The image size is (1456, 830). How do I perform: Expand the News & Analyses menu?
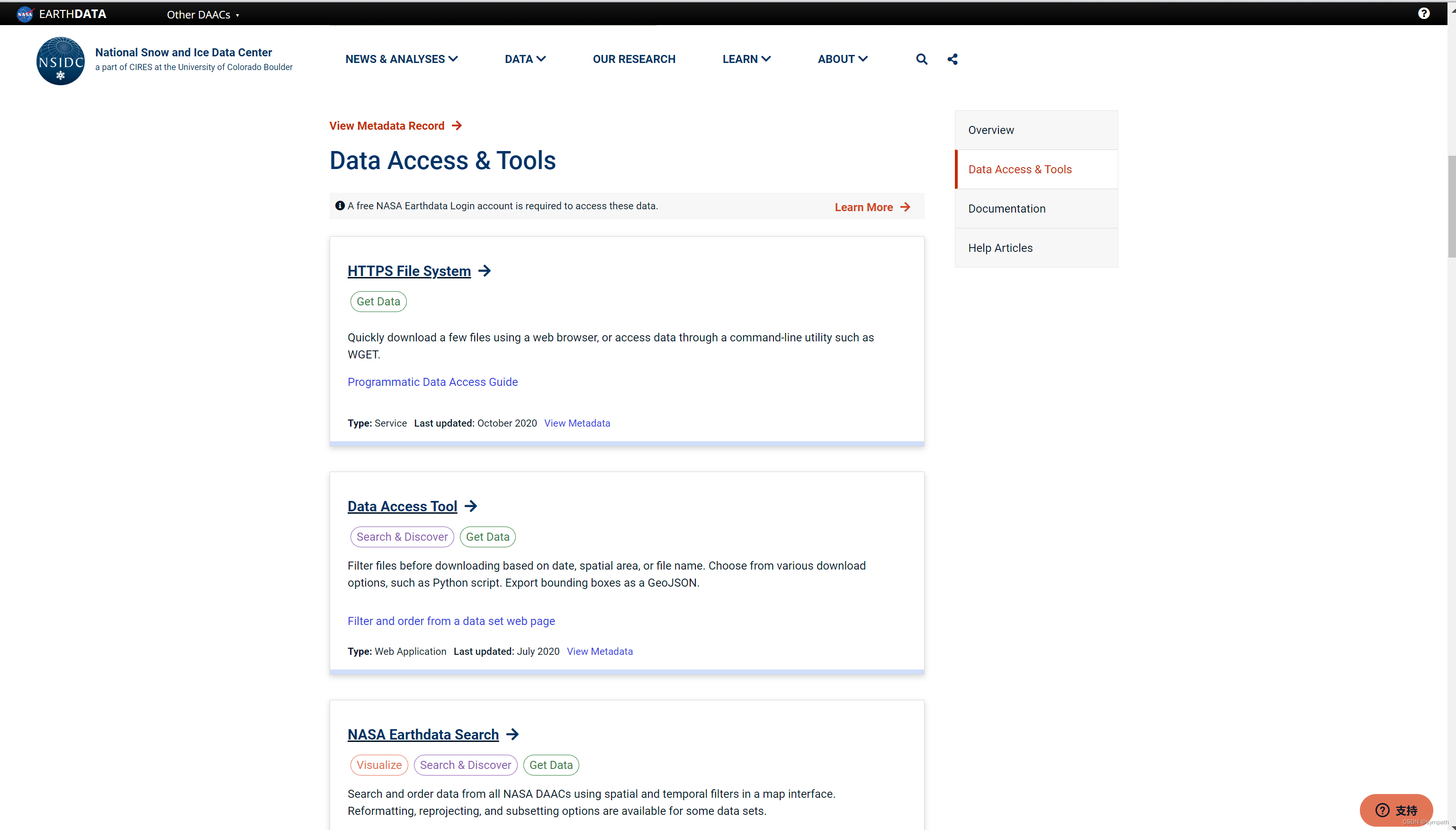401,59
